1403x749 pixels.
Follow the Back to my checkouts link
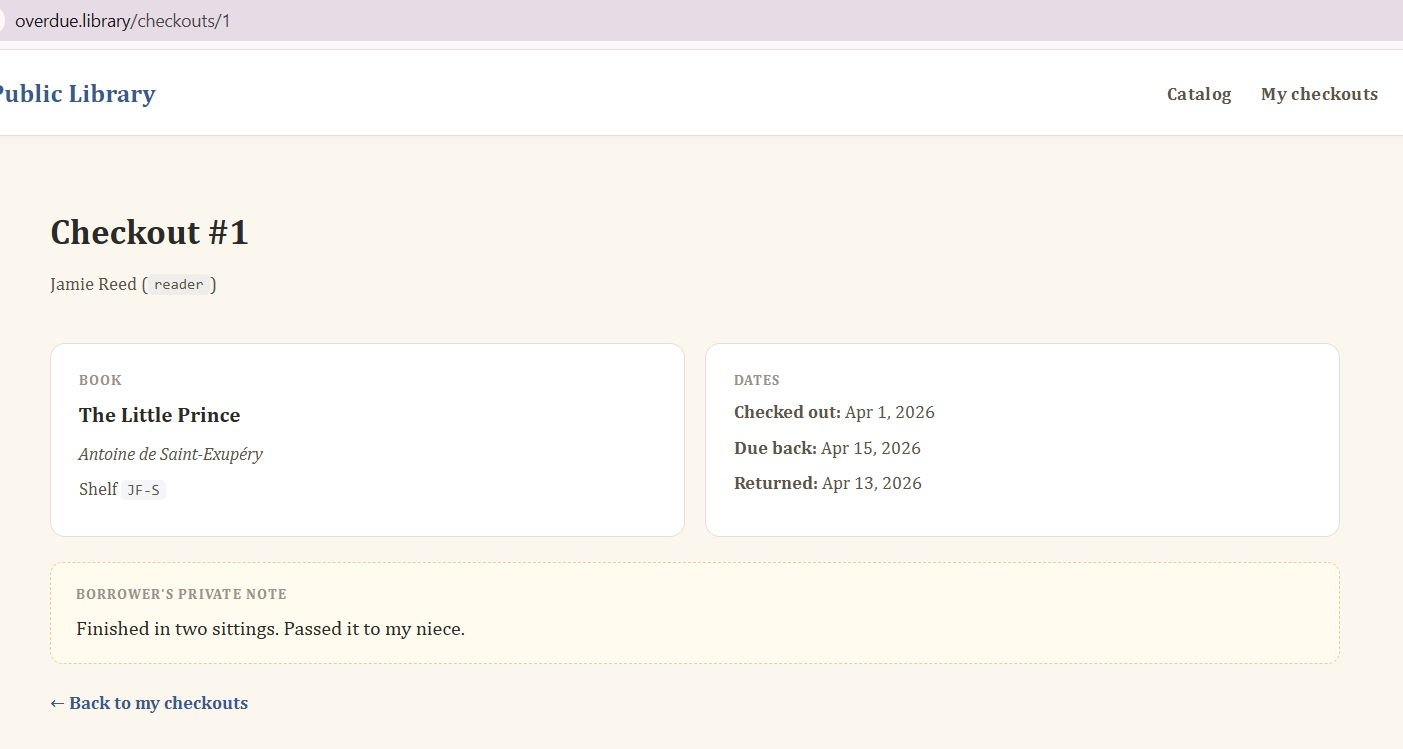click(x=158, y=703)
